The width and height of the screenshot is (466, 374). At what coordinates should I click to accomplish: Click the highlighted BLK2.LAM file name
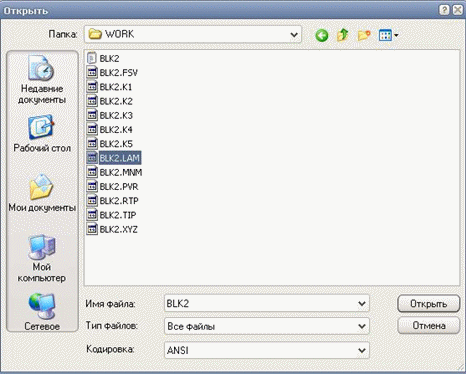[x=120, y=158]
